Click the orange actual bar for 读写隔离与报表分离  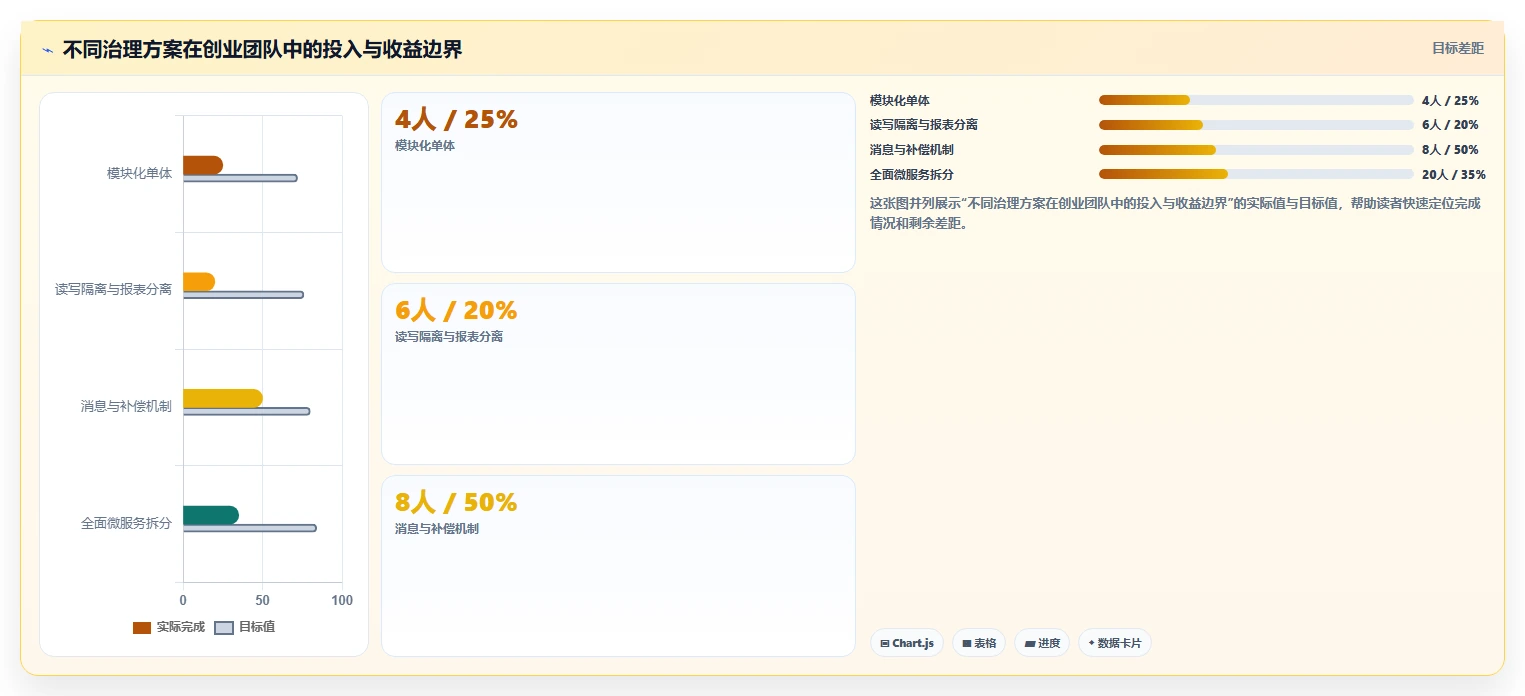199,282
